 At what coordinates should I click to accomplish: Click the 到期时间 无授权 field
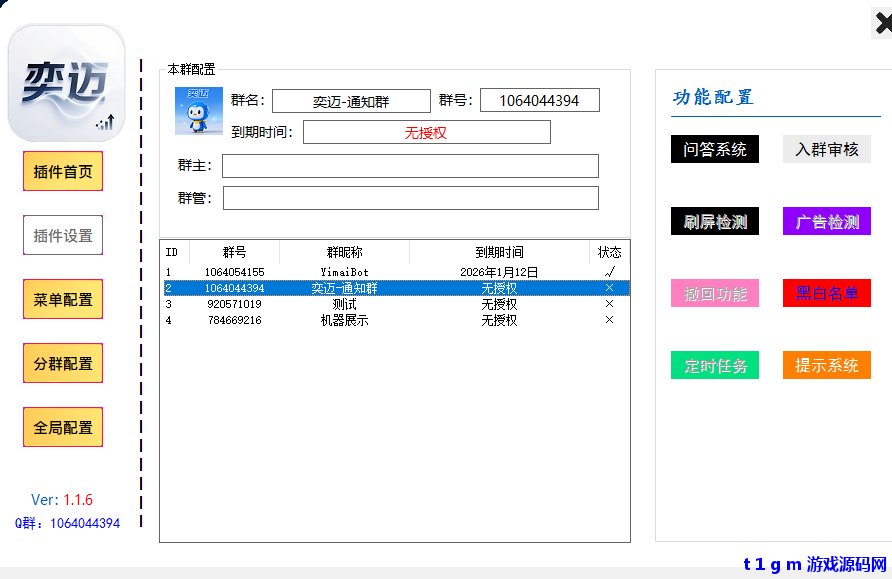pyautogui.click(x=427, y=132)
